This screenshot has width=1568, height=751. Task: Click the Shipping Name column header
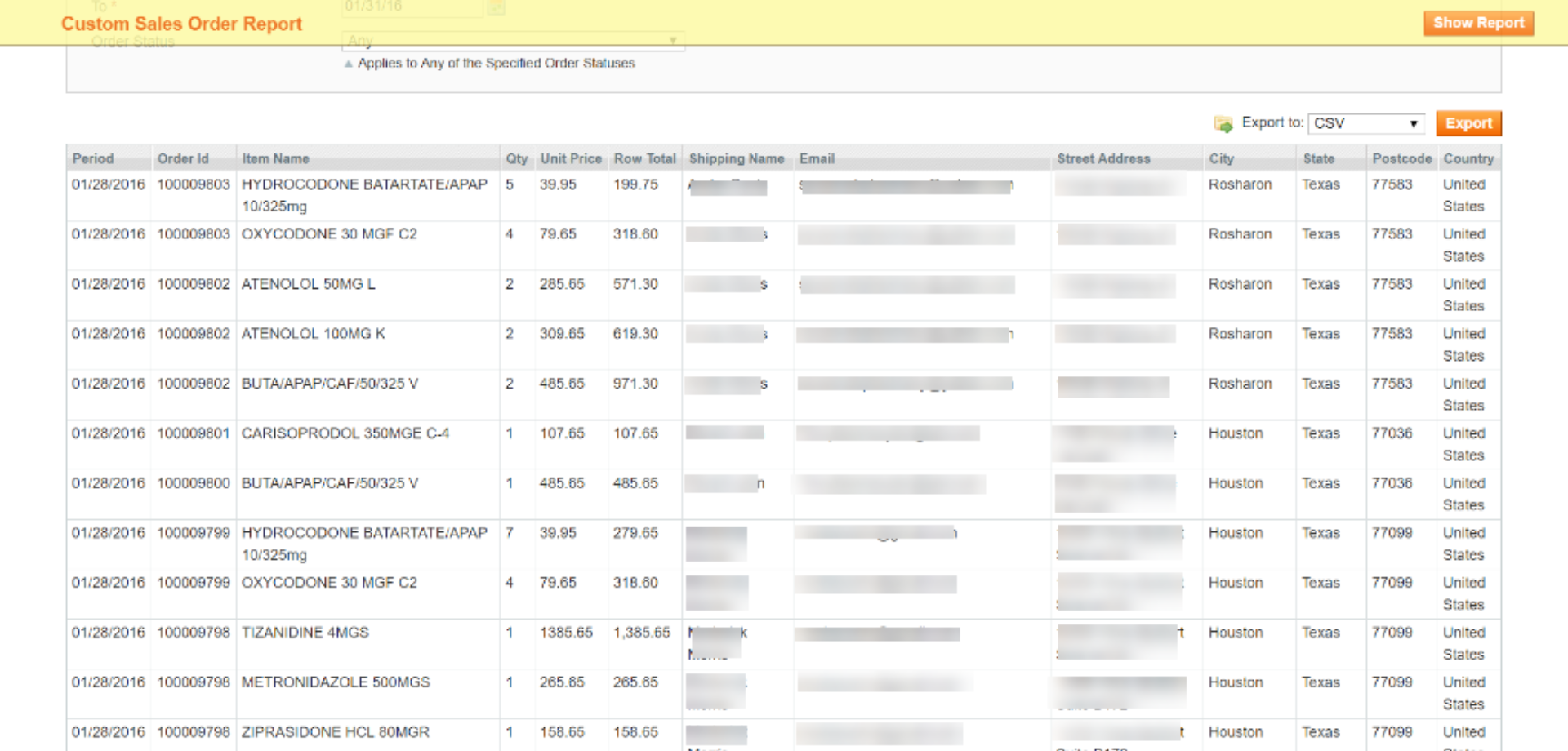pos(737,158)
